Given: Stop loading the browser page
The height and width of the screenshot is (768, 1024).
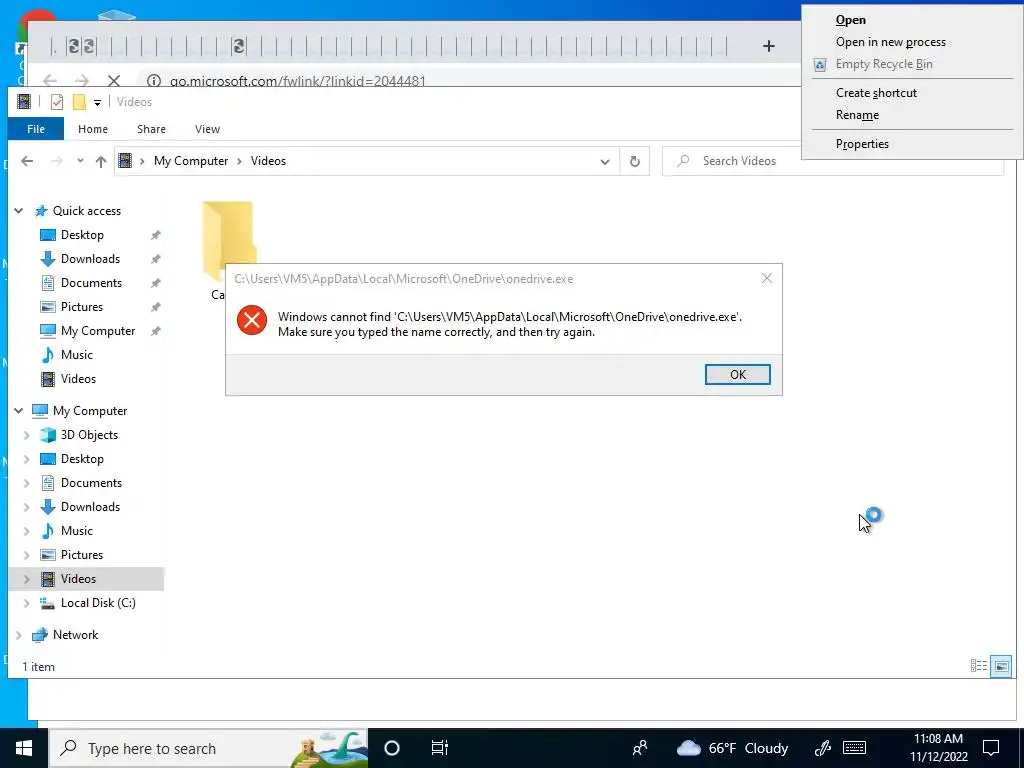Looking at the screenshot, I should [114, 80].
